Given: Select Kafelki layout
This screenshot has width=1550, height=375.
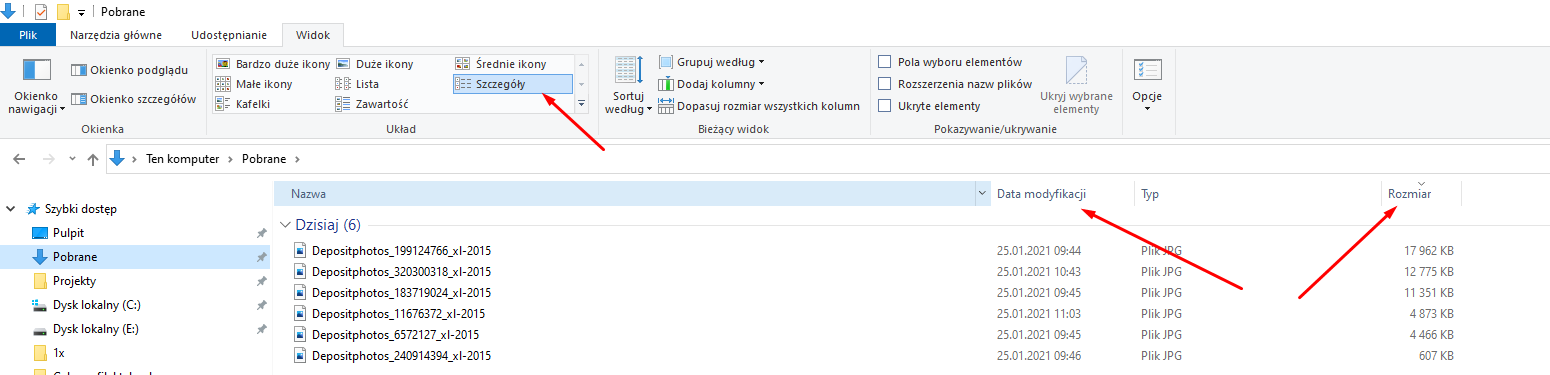Looking at the screenshot, I should pos(244,104).
